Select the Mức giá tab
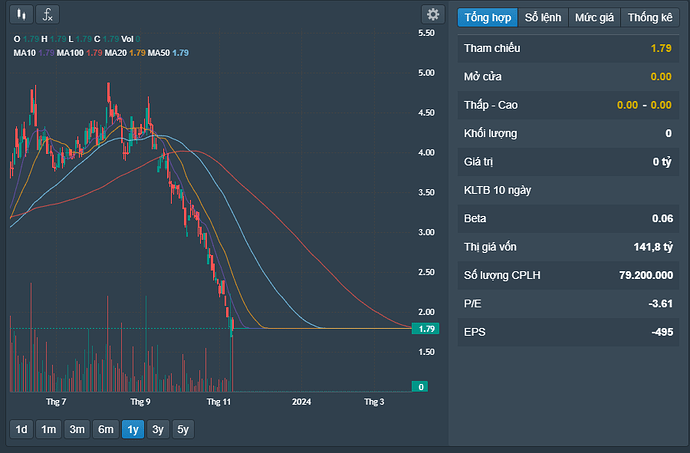The width and height of the screenshot is (690, 453). tap(594, 17)
